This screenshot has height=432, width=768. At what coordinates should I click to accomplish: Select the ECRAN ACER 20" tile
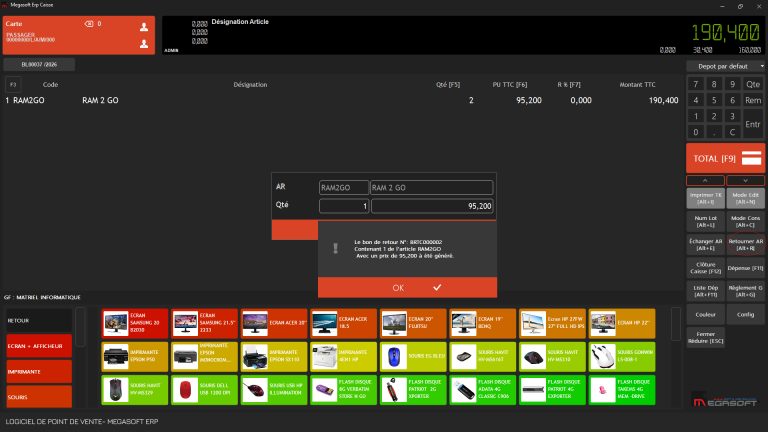click(x=274, y=323)
